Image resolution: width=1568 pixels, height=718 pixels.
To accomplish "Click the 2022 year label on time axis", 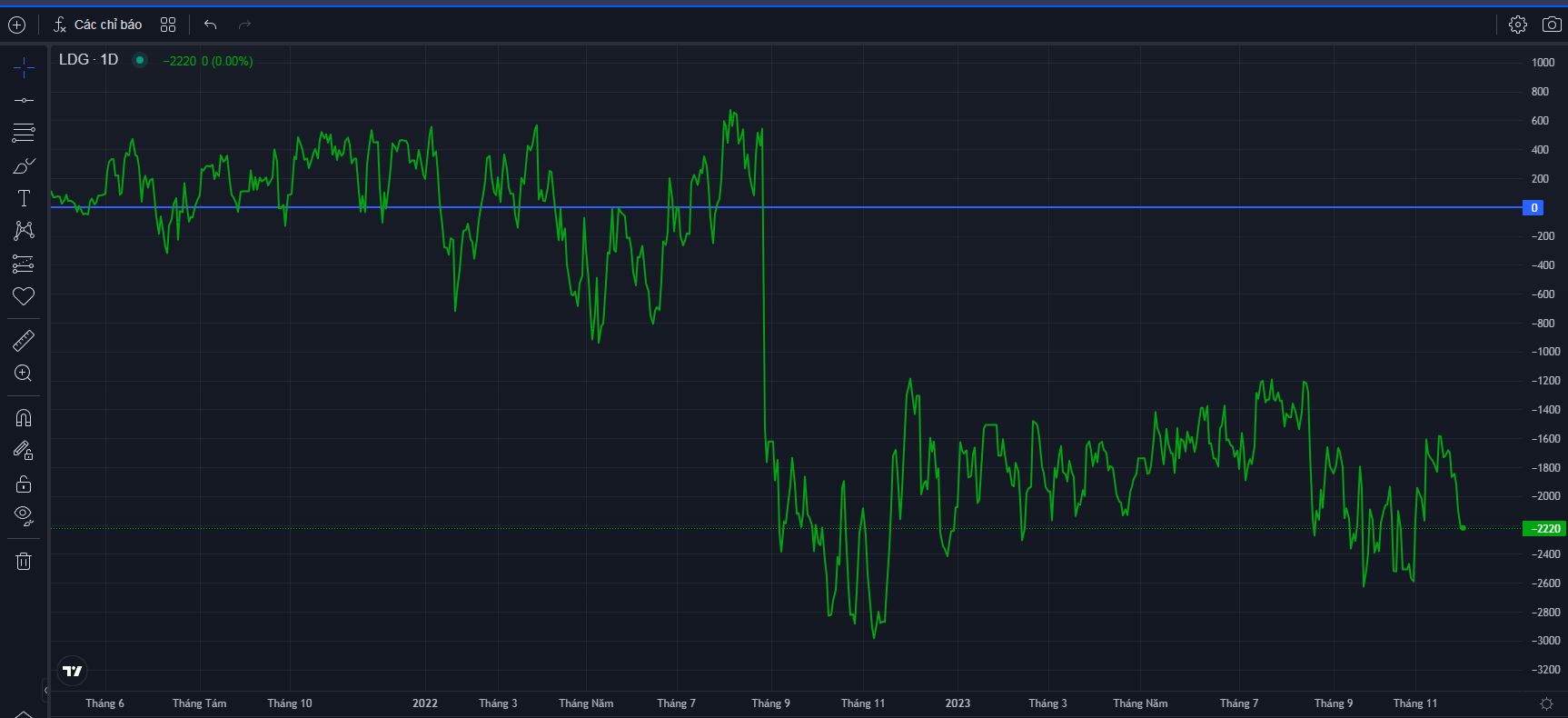I will click(425, 703).
